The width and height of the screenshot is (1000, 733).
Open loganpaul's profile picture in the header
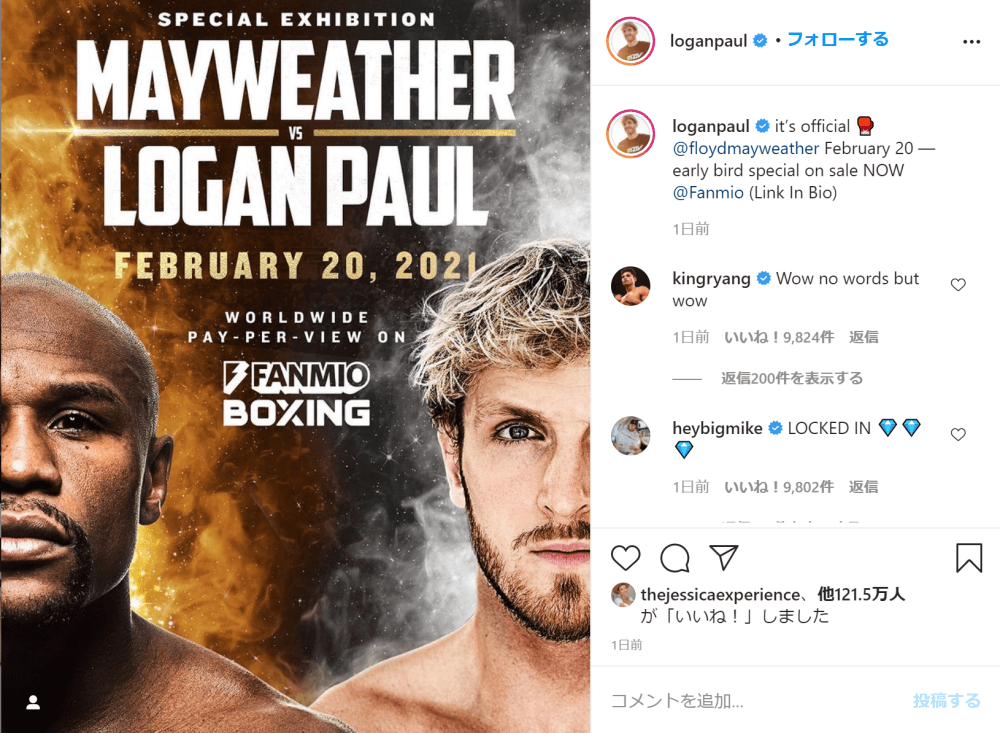click(x=630, y=41)
